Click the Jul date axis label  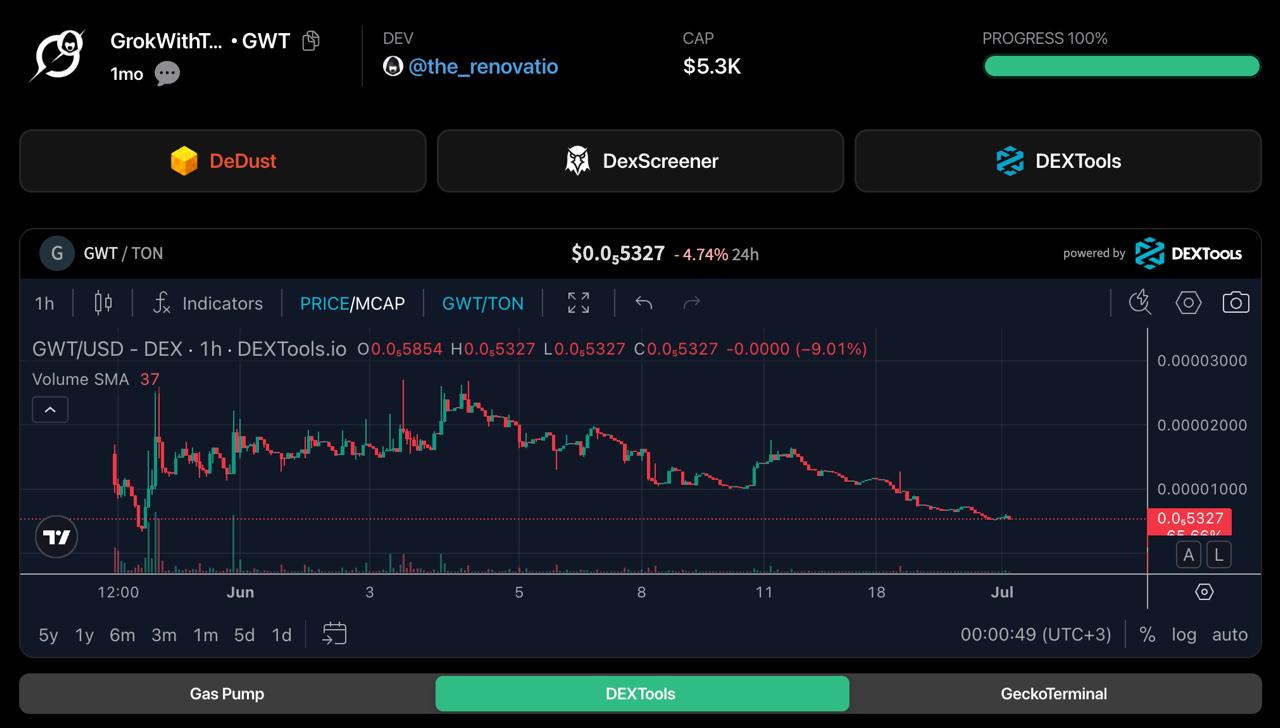(1002, 592)
